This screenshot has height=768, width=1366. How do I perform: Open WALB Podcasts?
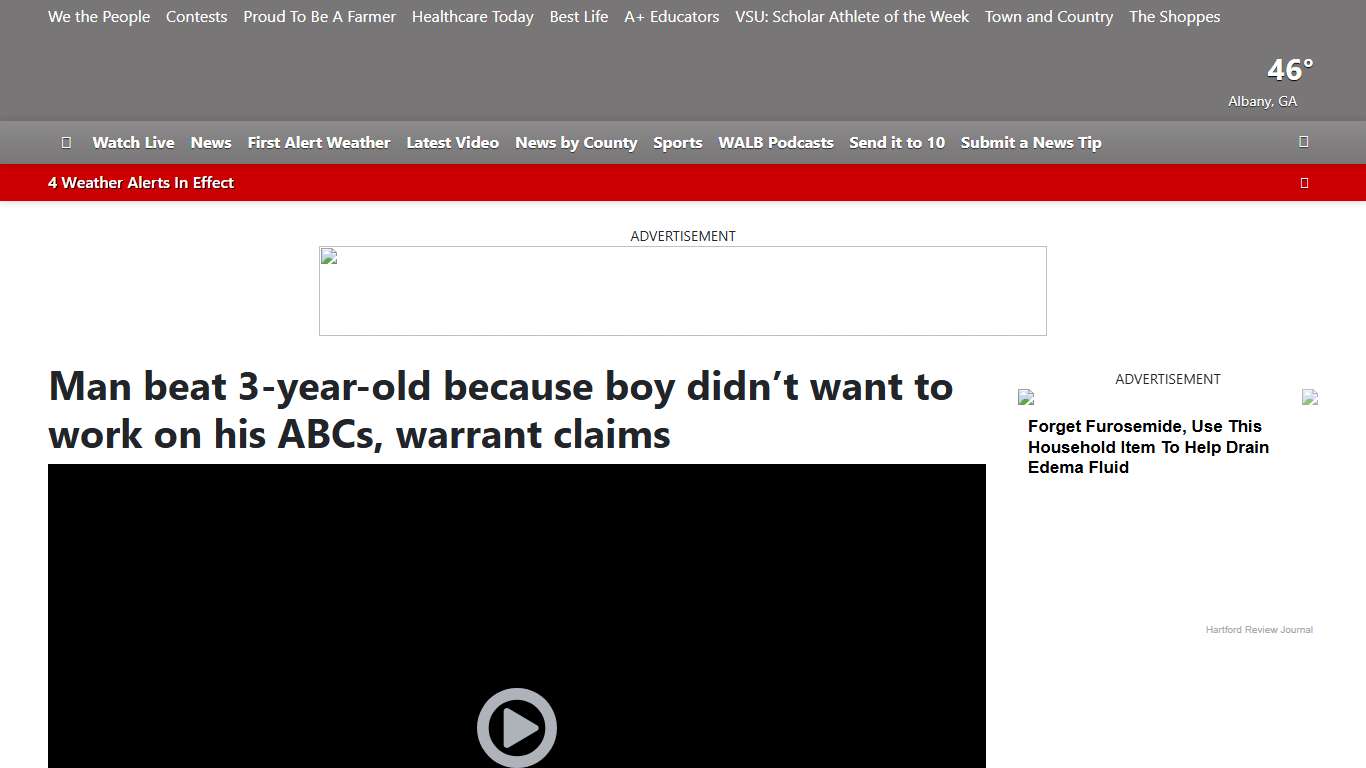point(775,142)
